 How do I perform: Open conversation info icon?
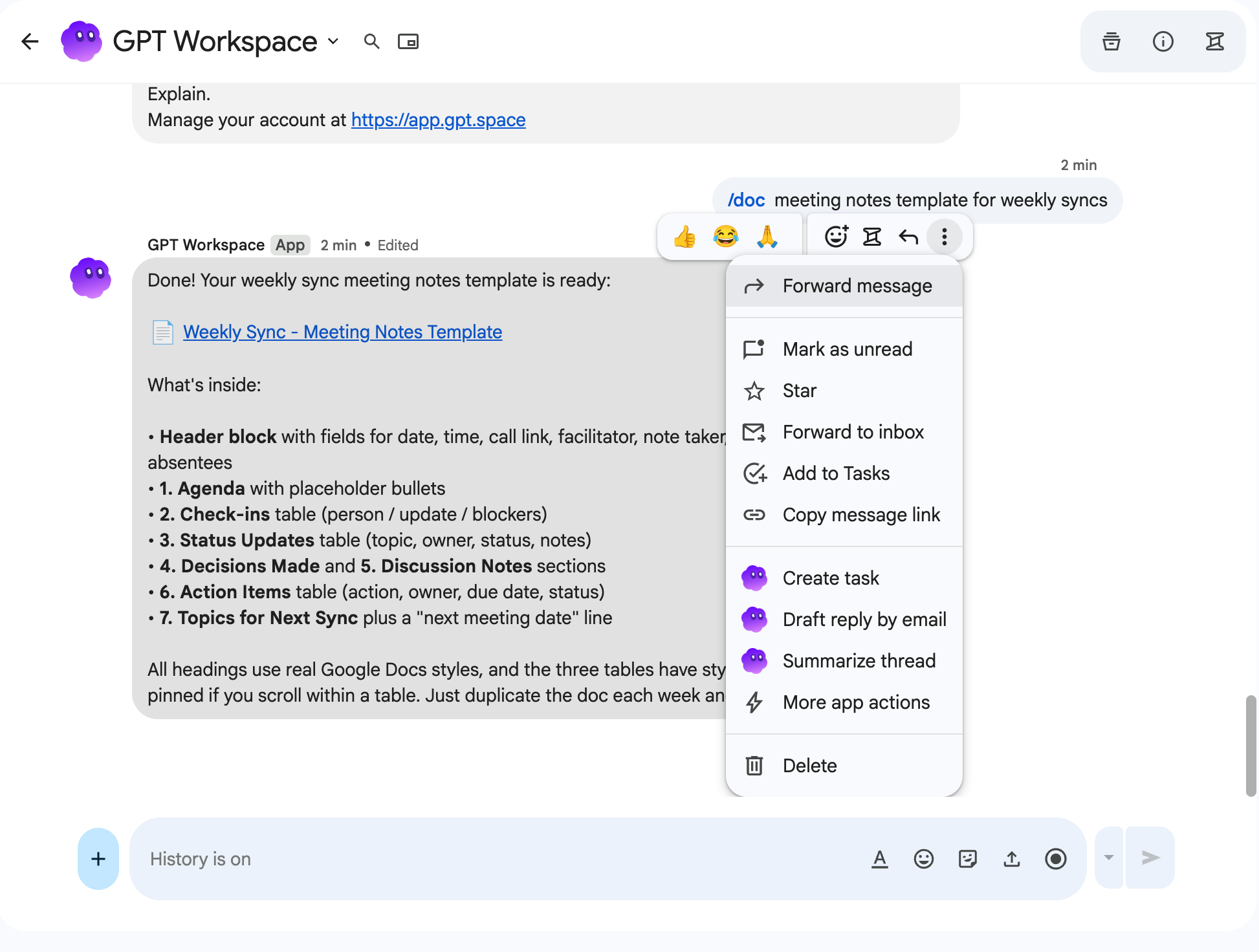[x=1163, y=41]
